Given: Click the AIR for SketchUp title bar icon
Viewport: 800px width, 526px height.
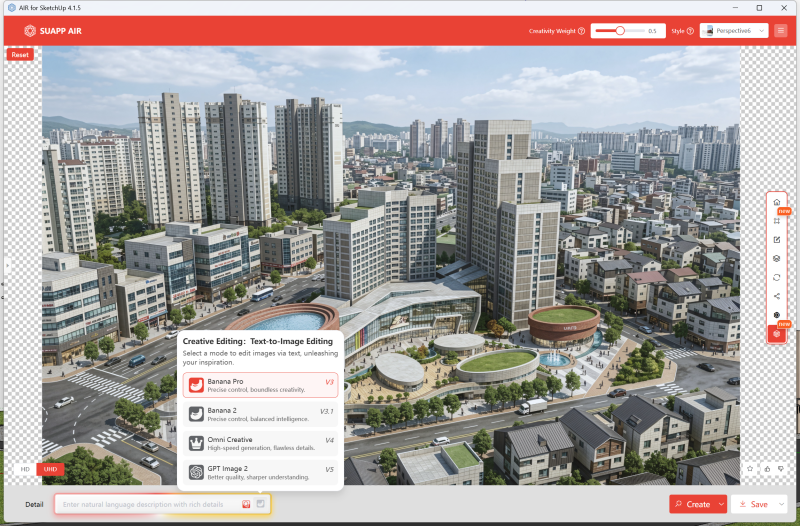Looking at the screenshot, I should [x=11, y=8].
